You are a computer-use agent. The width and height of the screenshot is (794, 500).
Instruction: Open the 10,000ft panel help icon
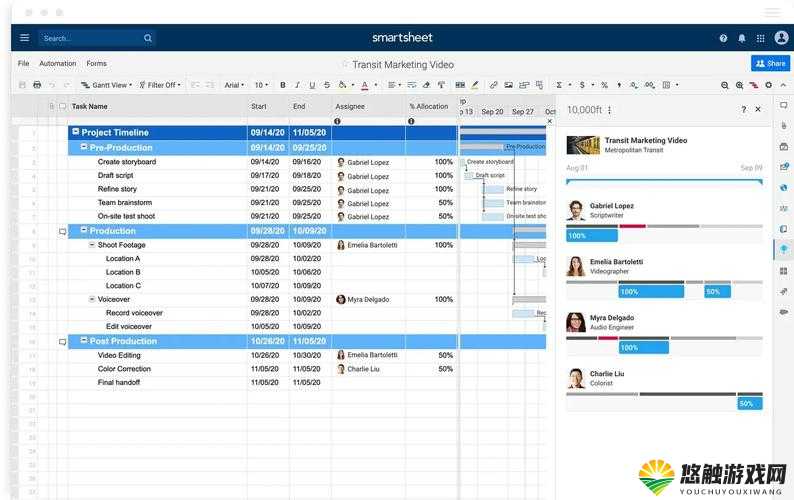point(743,109)
